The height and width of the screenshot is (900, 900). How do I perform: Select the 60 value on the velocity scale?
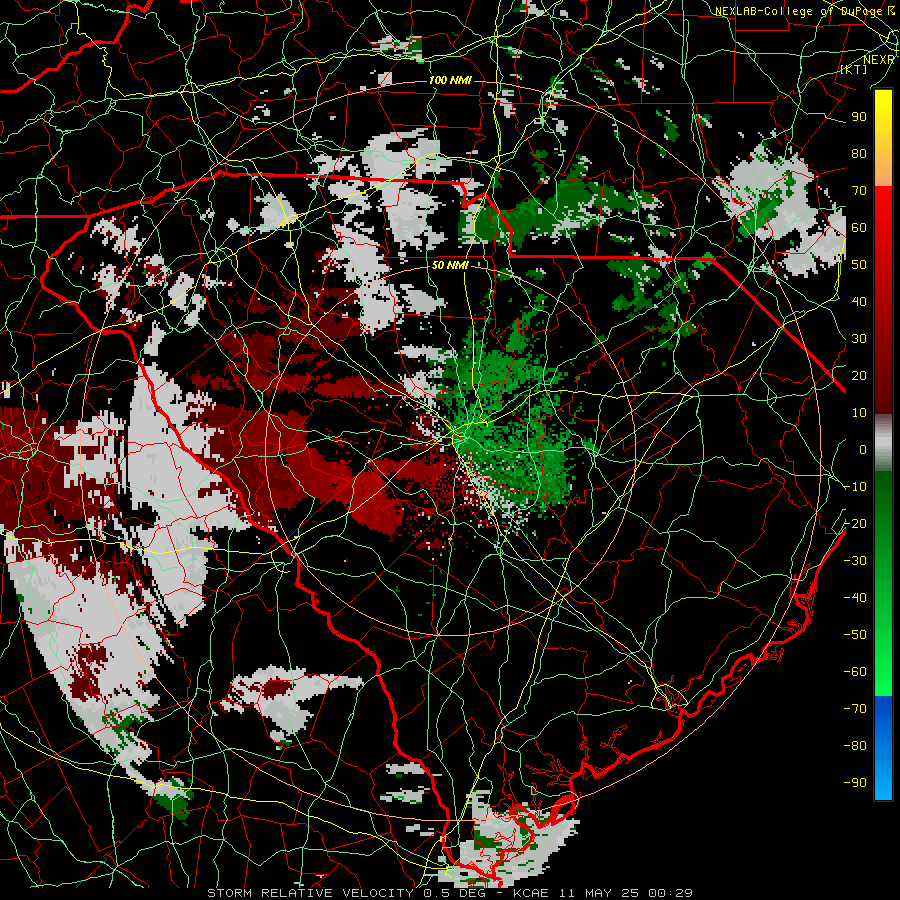(859, 228)
